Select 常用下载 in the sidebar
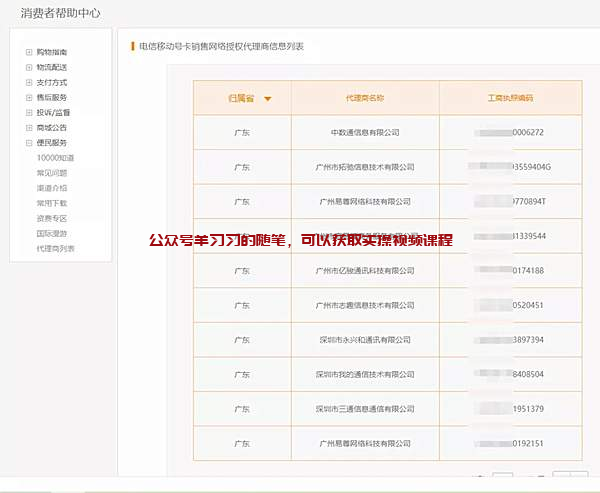The image size is (600, 493). 52,203
